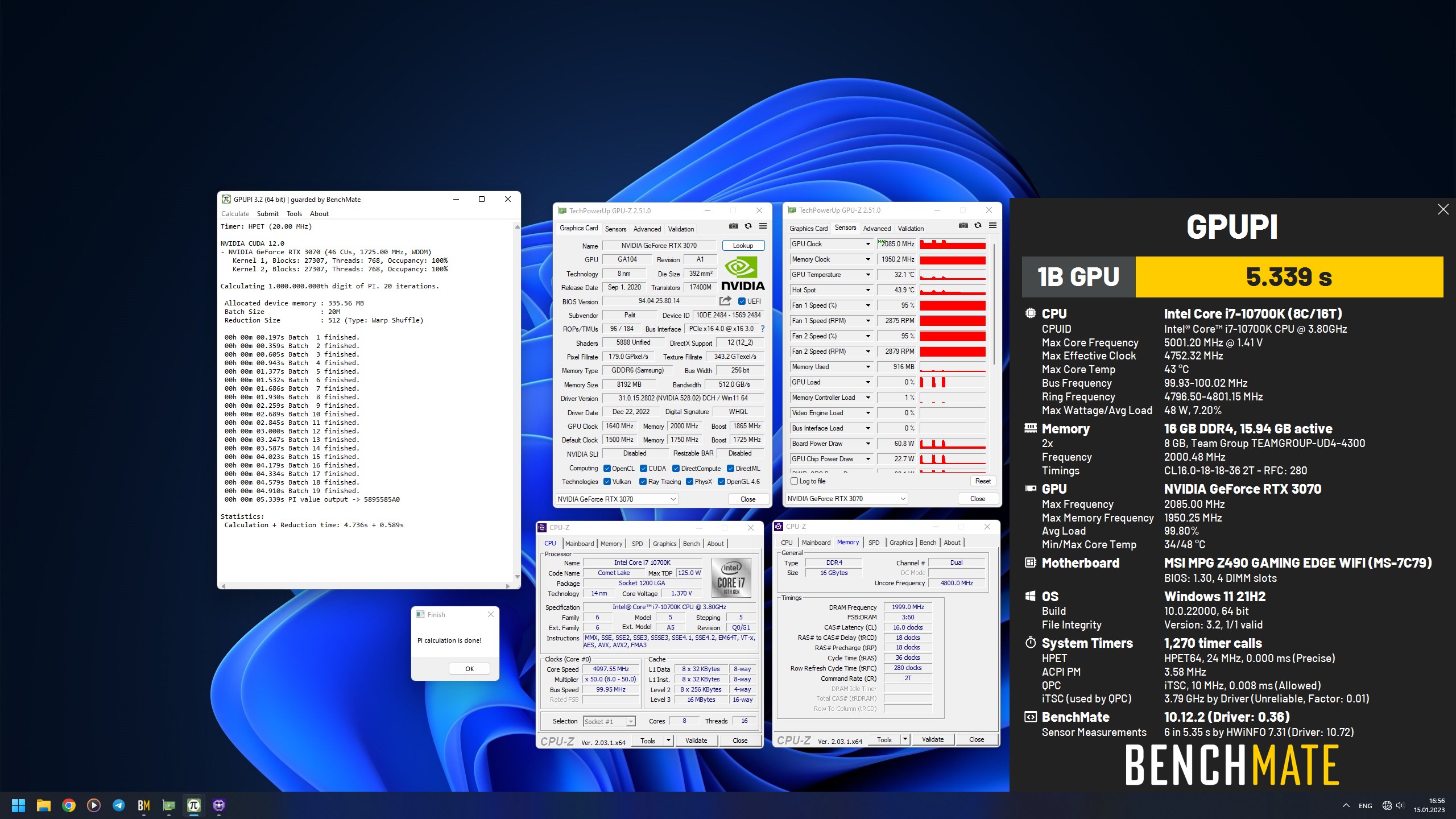
Task: Click Close in CPU-Z Memory window
Action: (977, 739)
